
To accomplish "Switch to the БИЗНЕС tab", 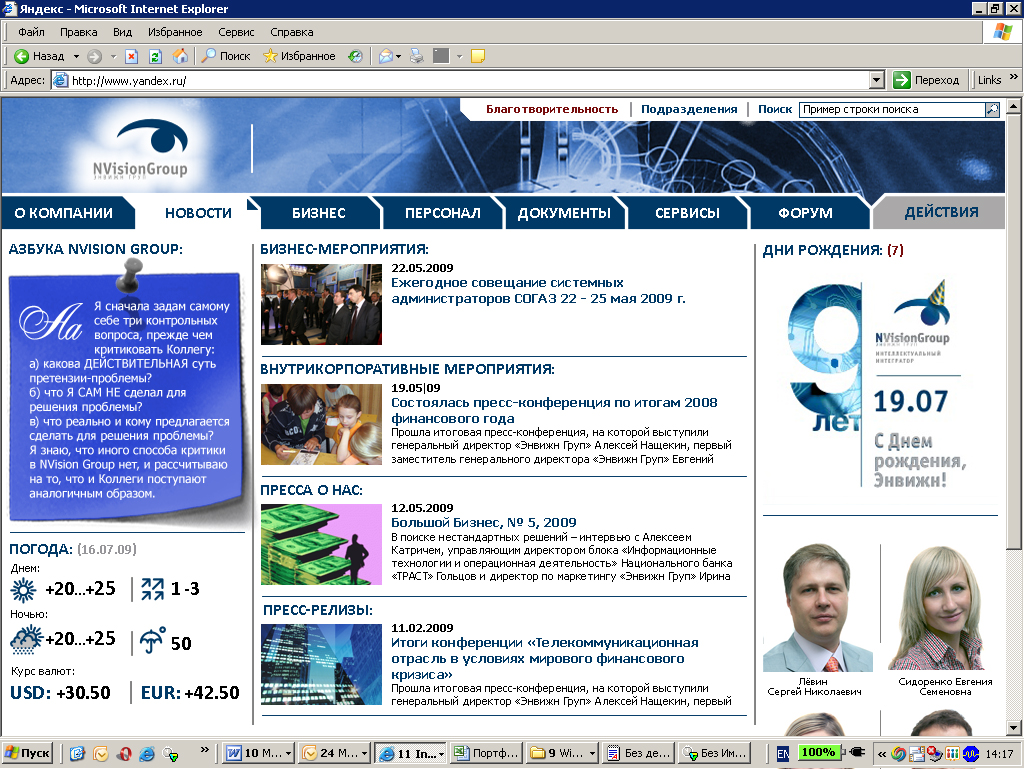I will click(318, 213).
